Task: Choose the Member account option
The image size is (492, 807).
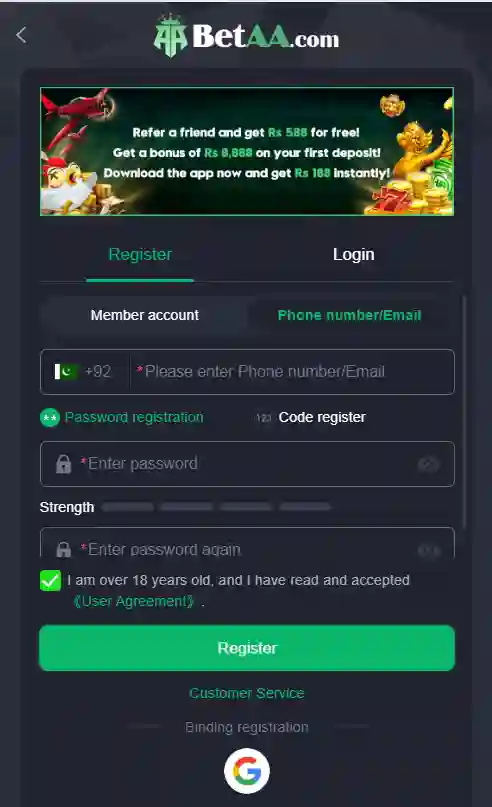Action: tap(145, 315)
